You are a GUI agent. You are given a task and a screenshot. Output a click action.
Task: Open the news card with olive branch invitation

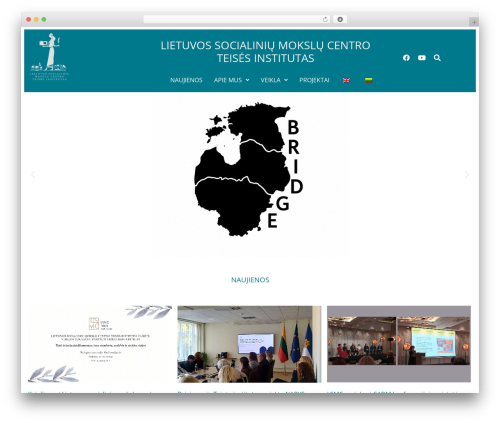(100, 344)
